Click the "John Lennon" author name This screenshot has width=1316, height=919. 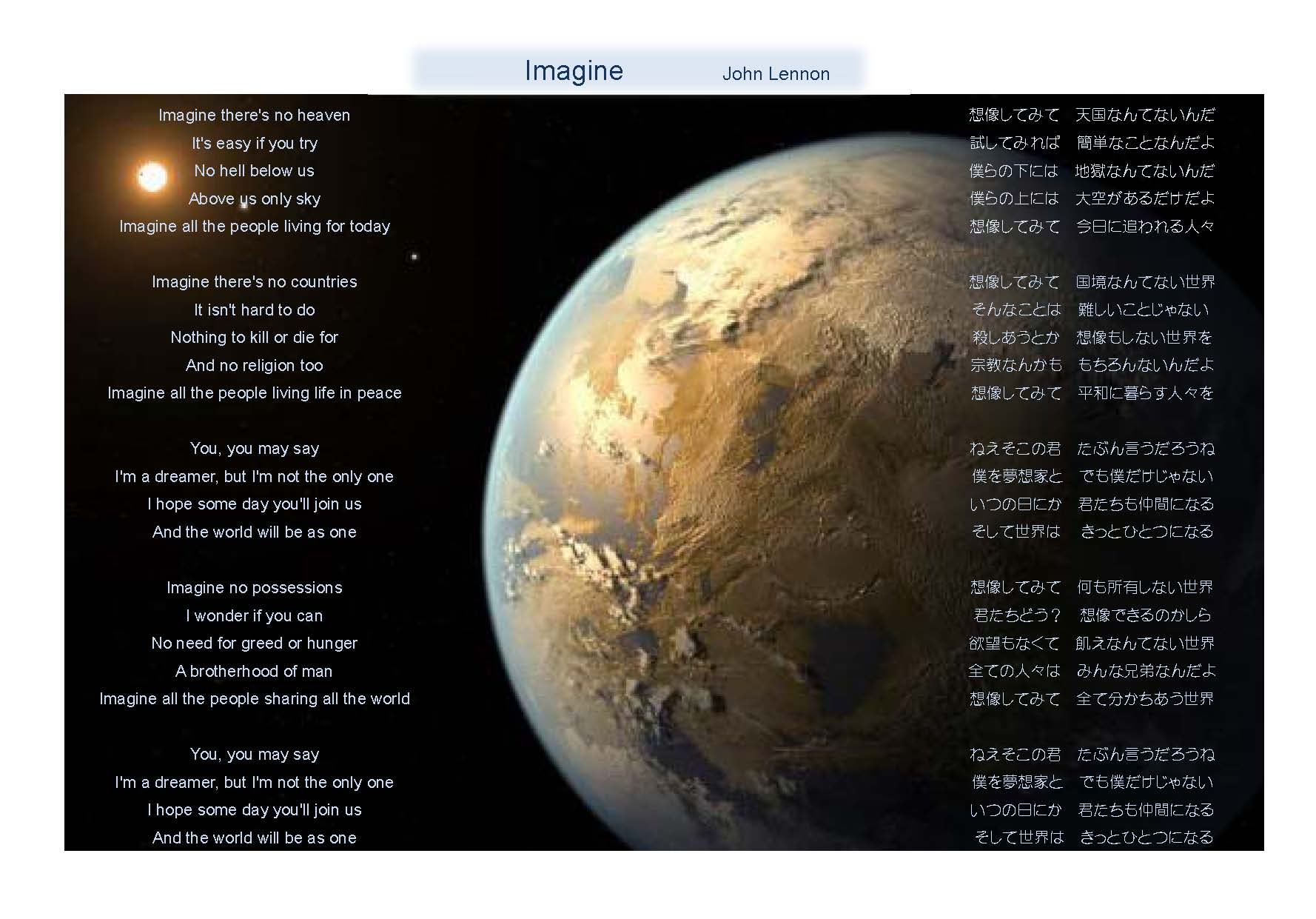tap(775, 74)
